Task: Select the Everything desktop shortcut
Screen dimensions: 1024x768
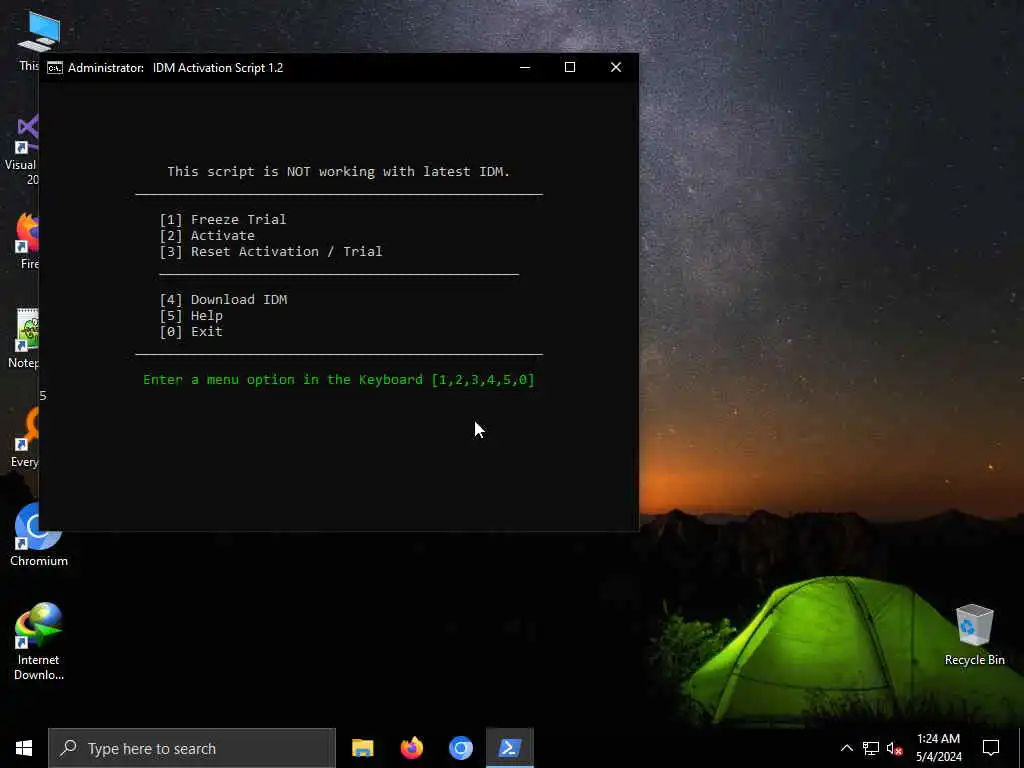Action: [x=25, y=438]
